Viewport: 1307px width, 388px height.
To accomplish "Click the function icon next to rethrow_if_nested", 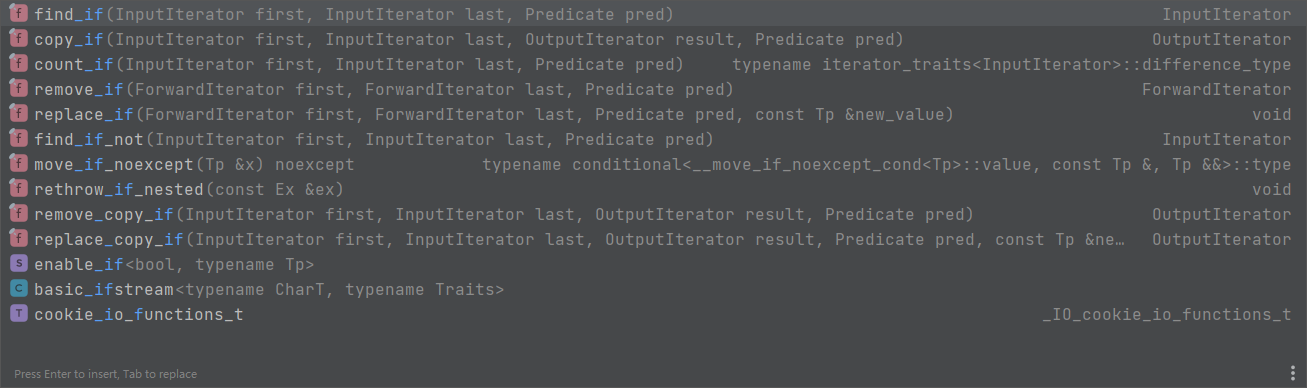I will click(18, 190).
